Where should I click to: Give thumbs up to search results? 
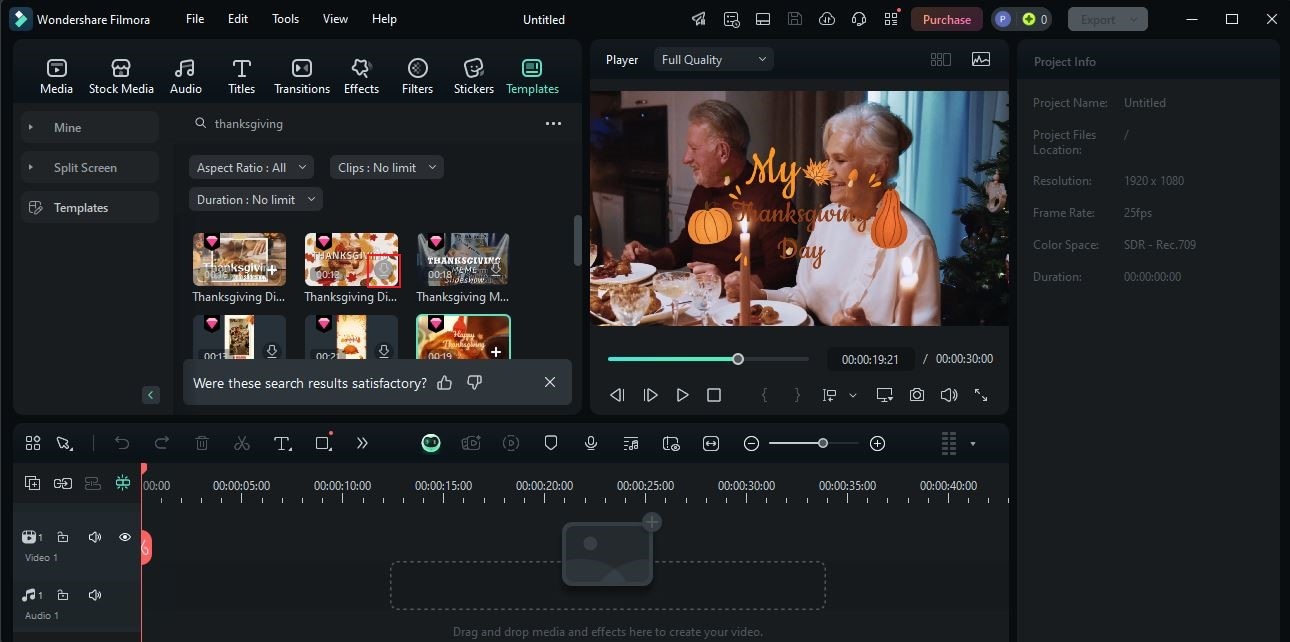pos(445,383)
